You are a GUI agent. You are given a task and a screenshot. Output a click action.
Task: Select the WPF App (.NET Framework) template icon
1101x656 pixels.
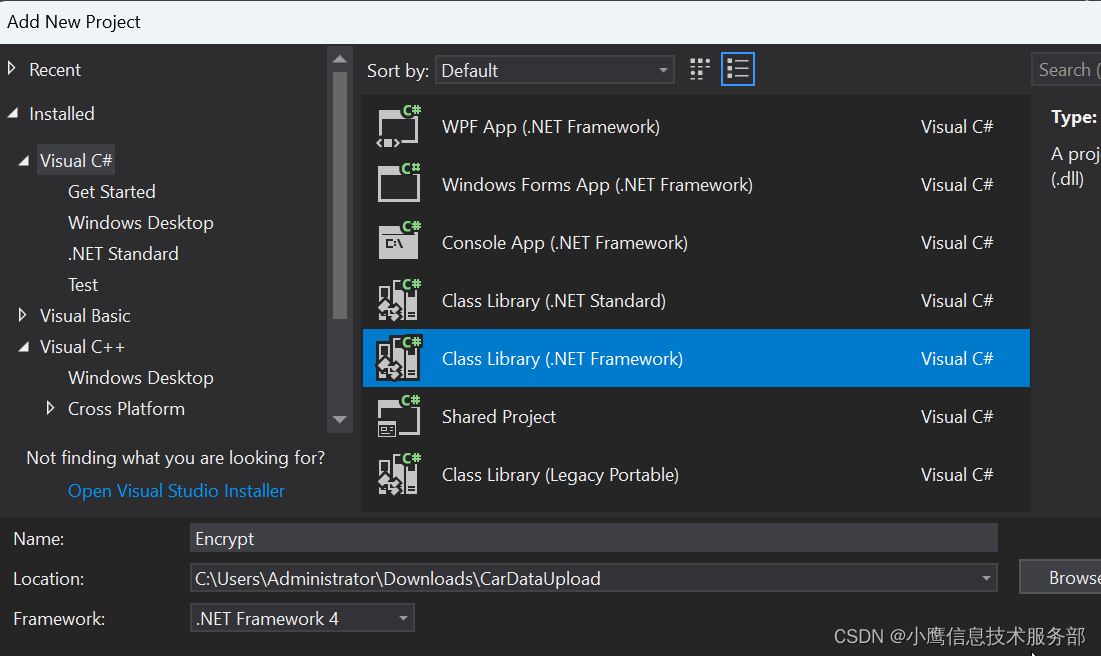399,126
